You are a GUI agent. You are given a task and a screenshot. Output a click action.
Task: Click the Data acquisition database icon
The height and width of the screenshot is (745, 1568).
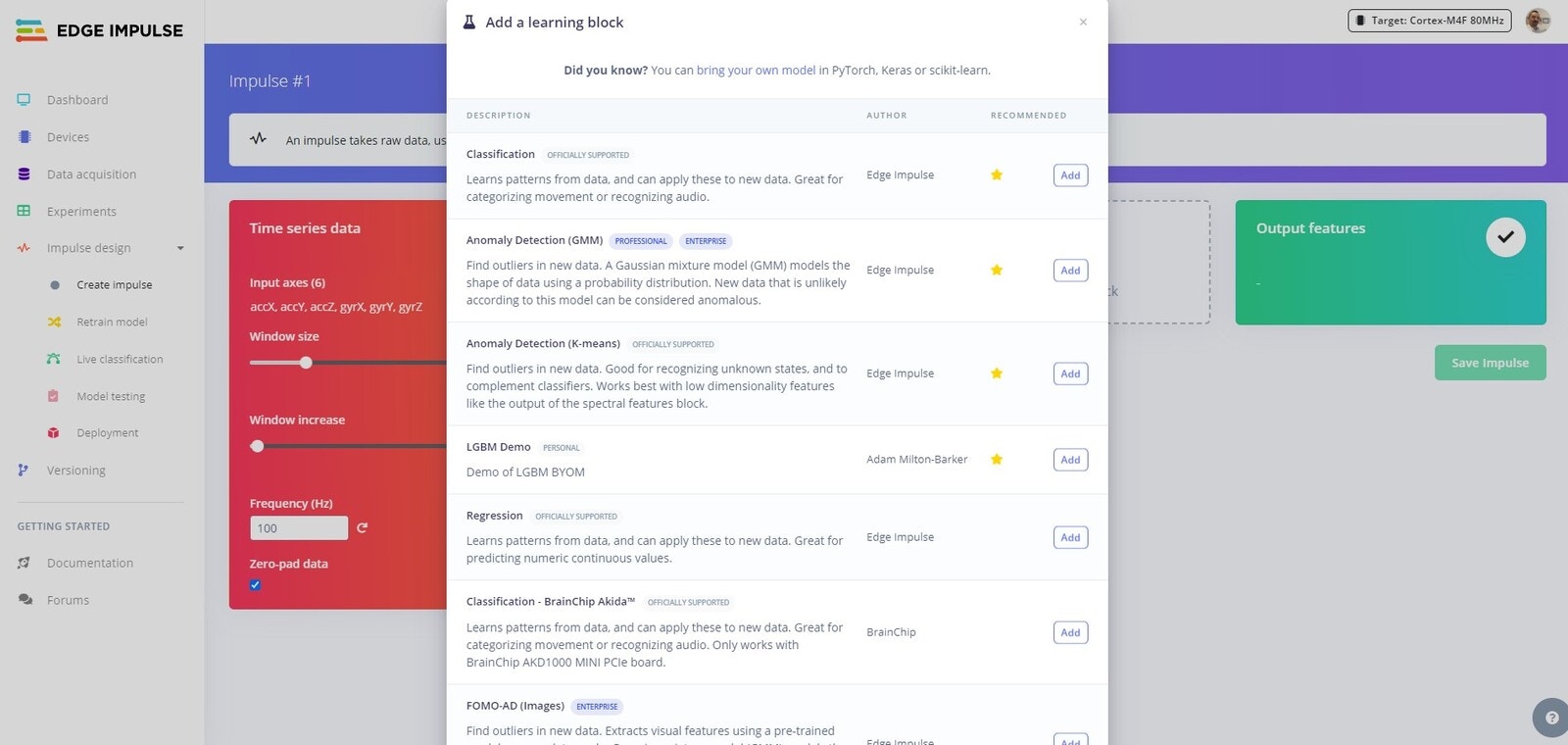click(x=24, y=174)
